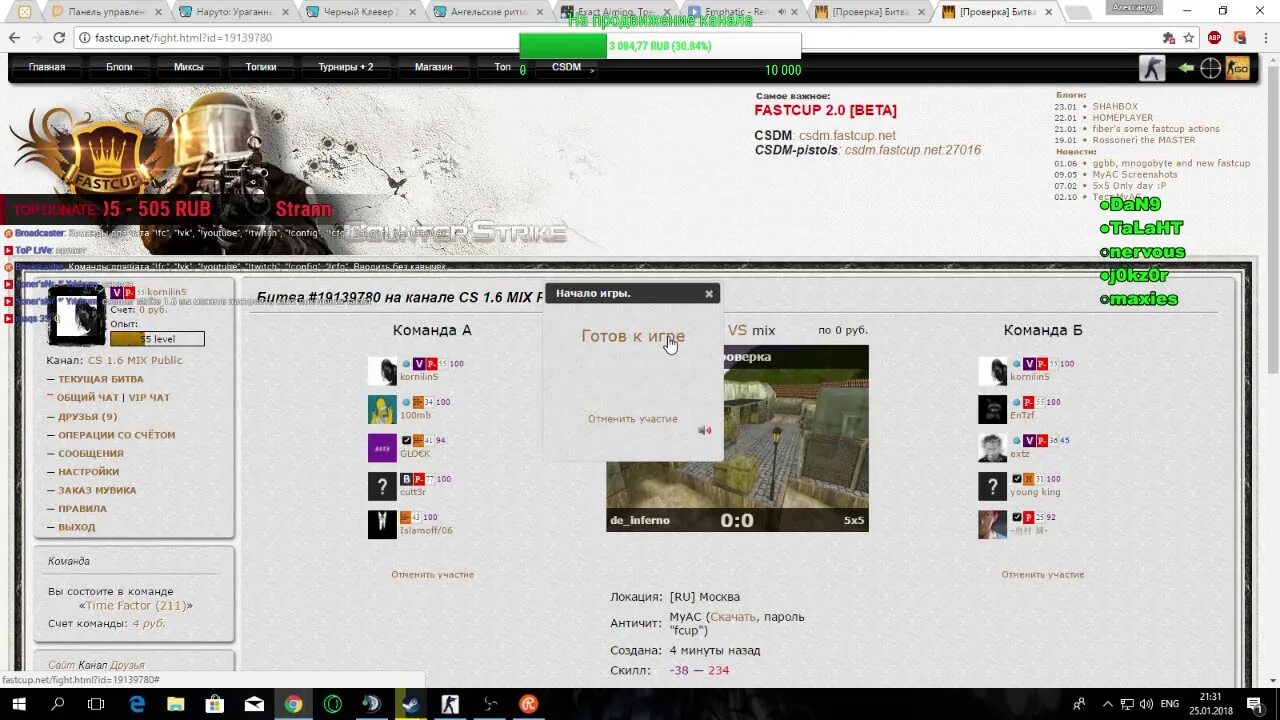Click kornilin5 avatar in Команда А
Viewport: 1280px width, 720px height.
point(382,371)
